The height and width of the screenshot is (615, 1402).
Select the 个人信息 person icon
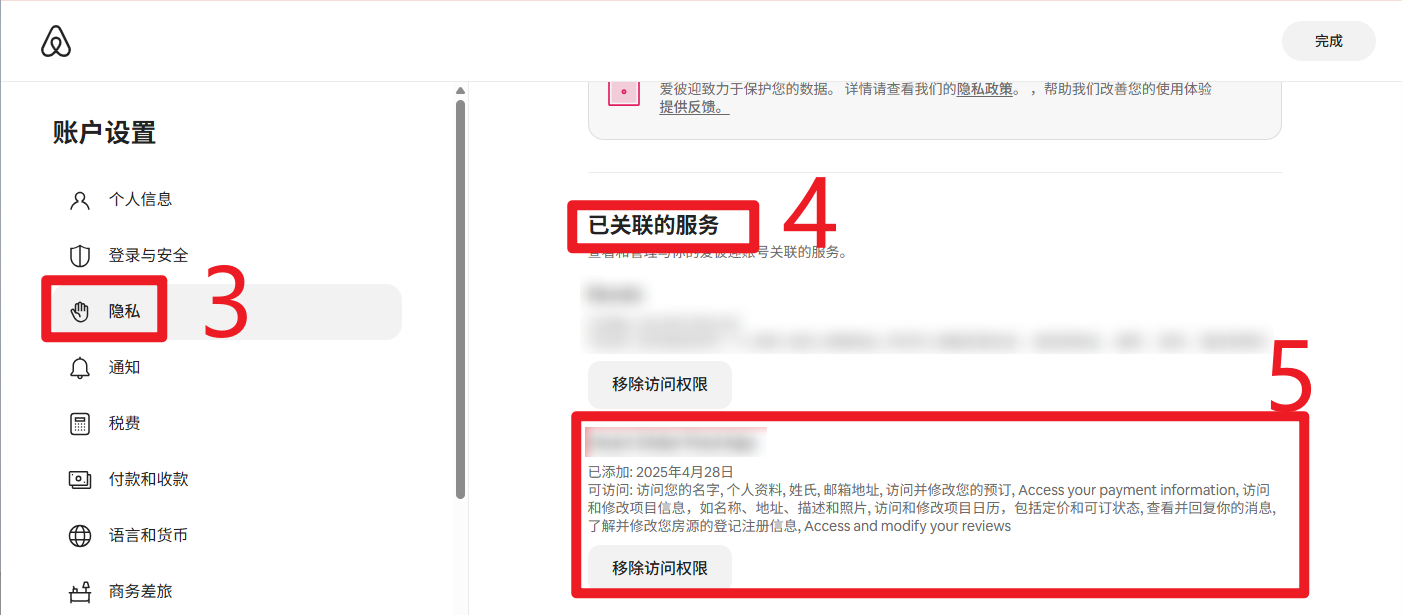pyautogui.click(x=80, y=200)
